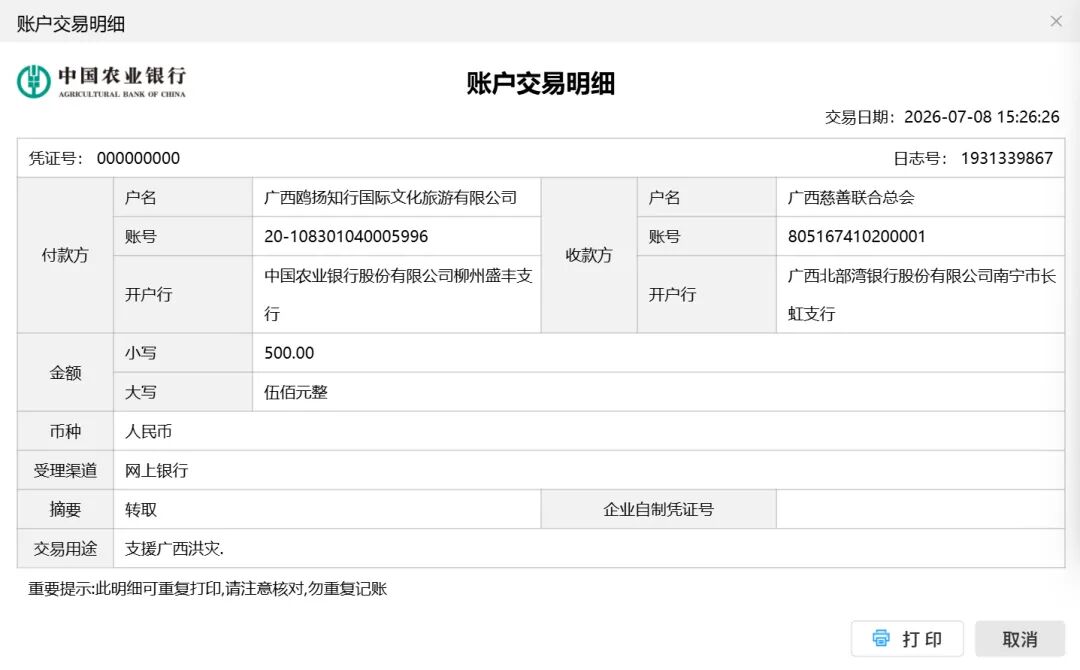Select the payer account number 20-108301040005996
Viewport: 1080px width, 670px height.
click(x=346, y=236)
